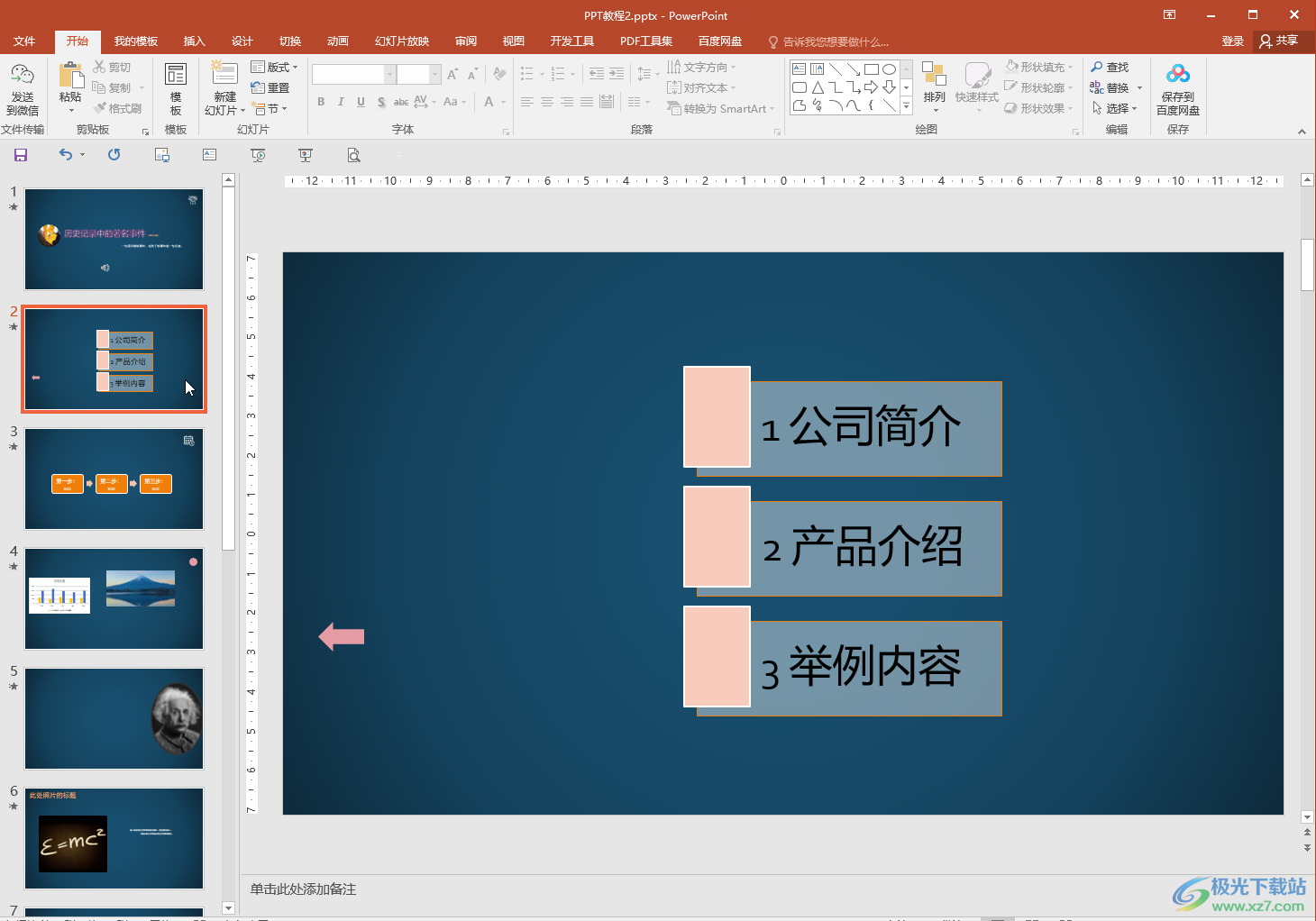Click the Save icon in quick toolbar

(21, 155)
